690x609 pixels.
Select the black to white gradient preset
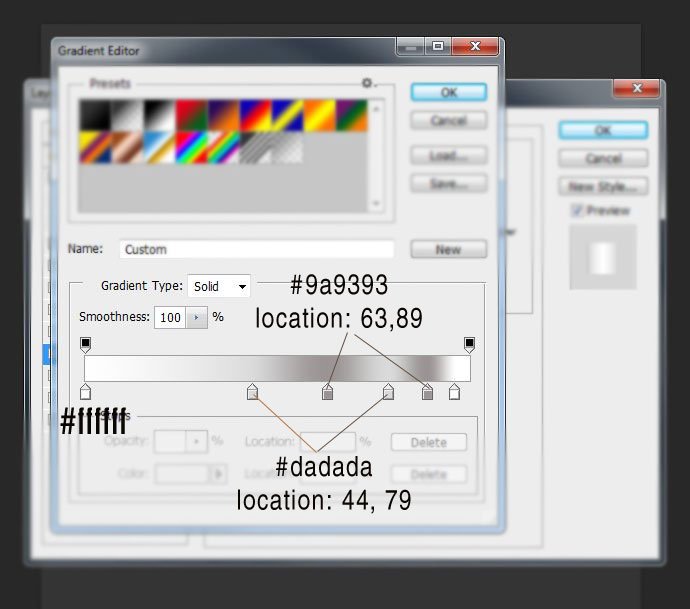(x=159, y=116)
